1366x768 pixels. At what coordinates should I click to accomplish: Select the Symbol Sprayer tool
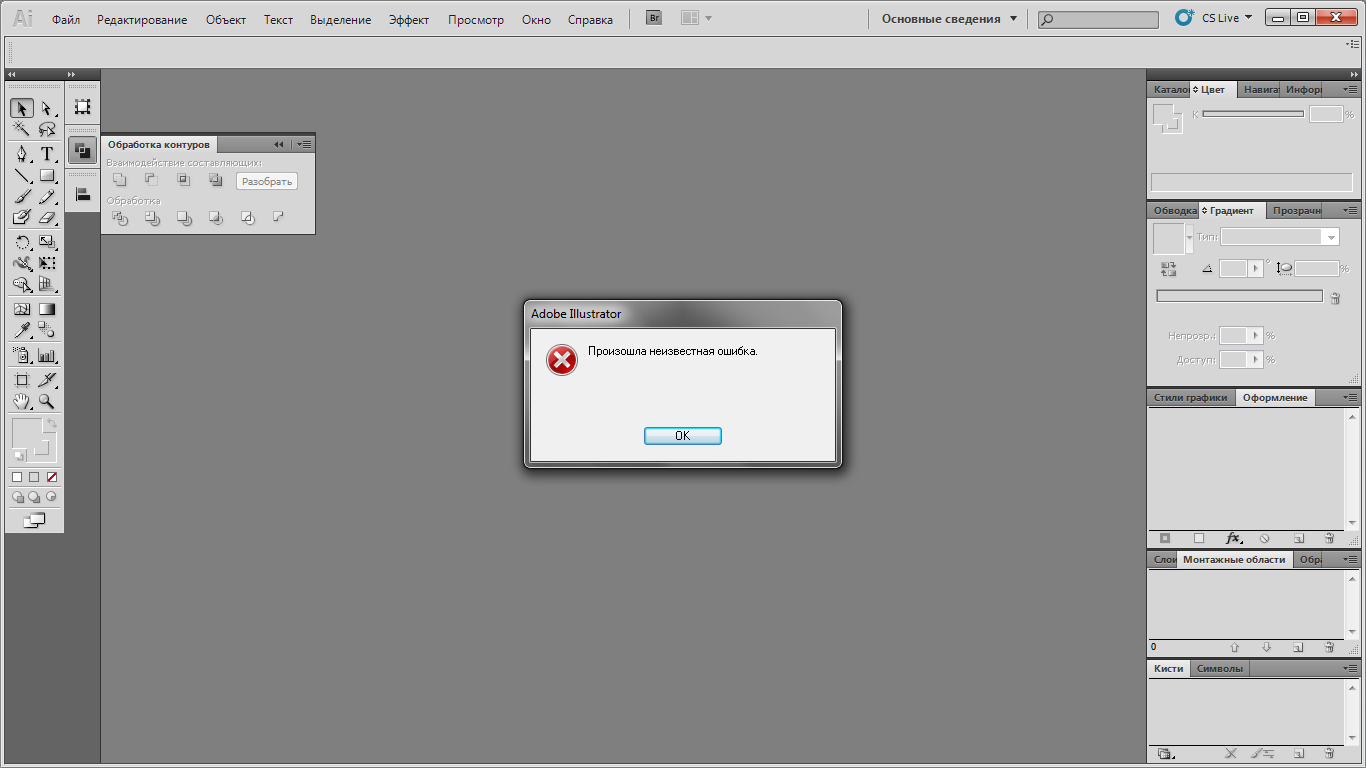[x=22, y=355]
